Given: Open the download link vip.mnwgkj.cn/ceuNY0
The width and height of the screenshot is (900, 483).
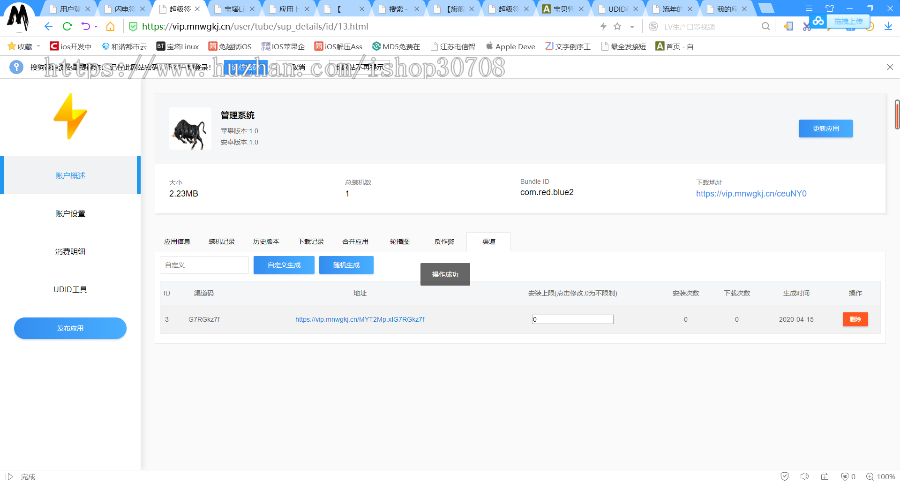Looking at the screenshot, I should (751, 194).
